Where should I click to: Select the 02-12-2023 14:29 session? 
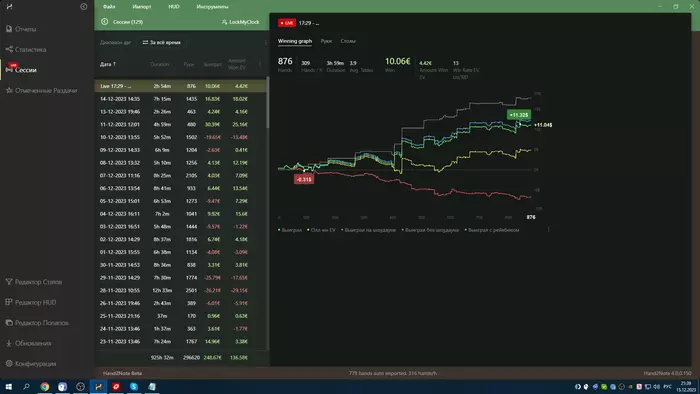click(x=181, y=240)
